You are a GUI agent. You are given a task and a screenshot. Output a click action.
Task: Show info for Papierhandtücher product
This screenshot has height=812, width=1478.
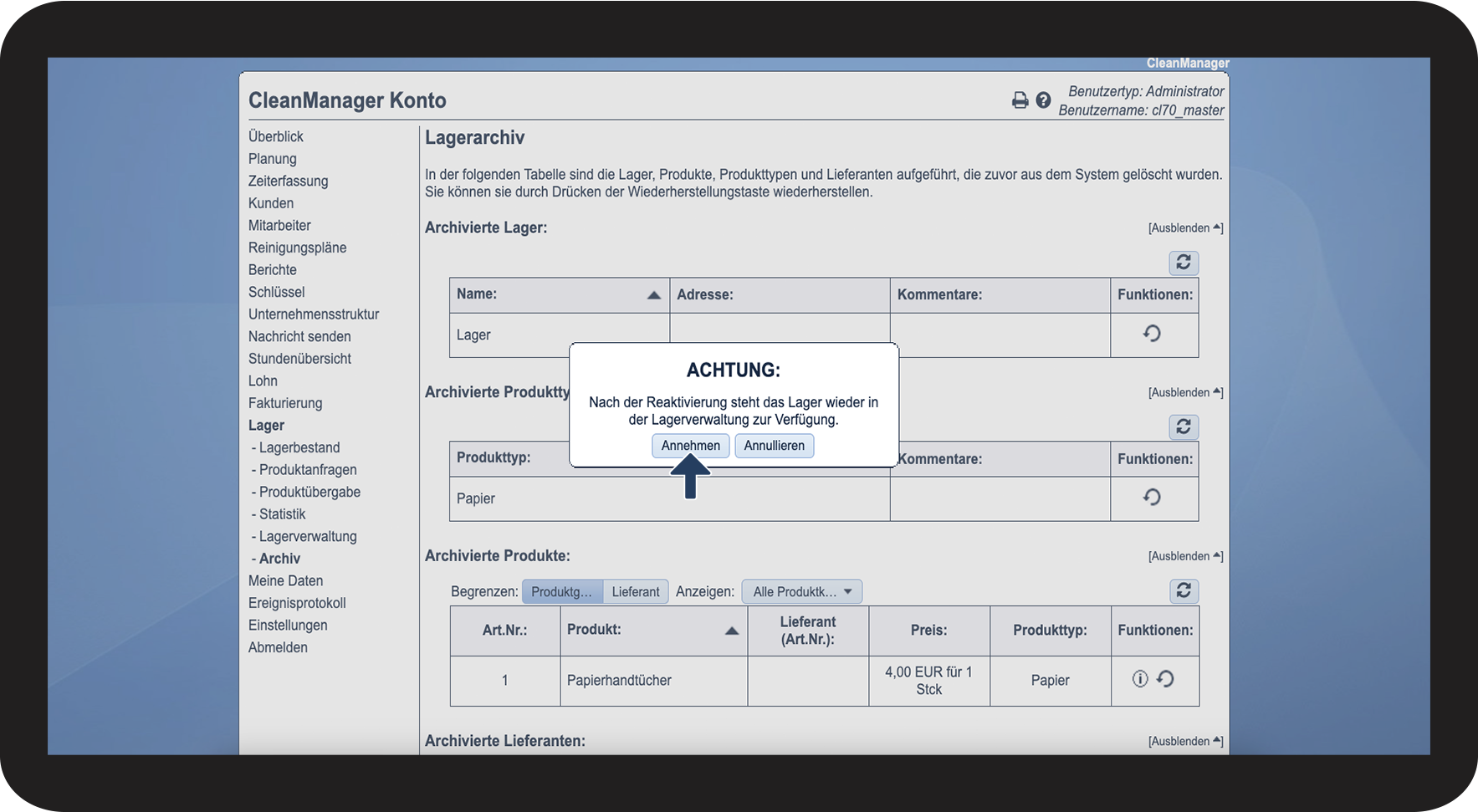point(1140,679)
